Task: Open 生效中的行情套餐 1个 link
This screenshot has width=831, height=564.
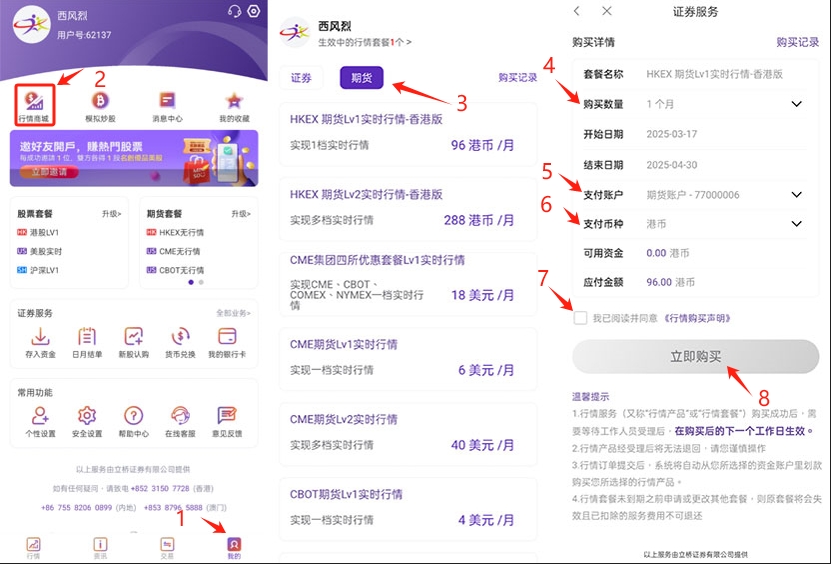Action: coord(364,42)
